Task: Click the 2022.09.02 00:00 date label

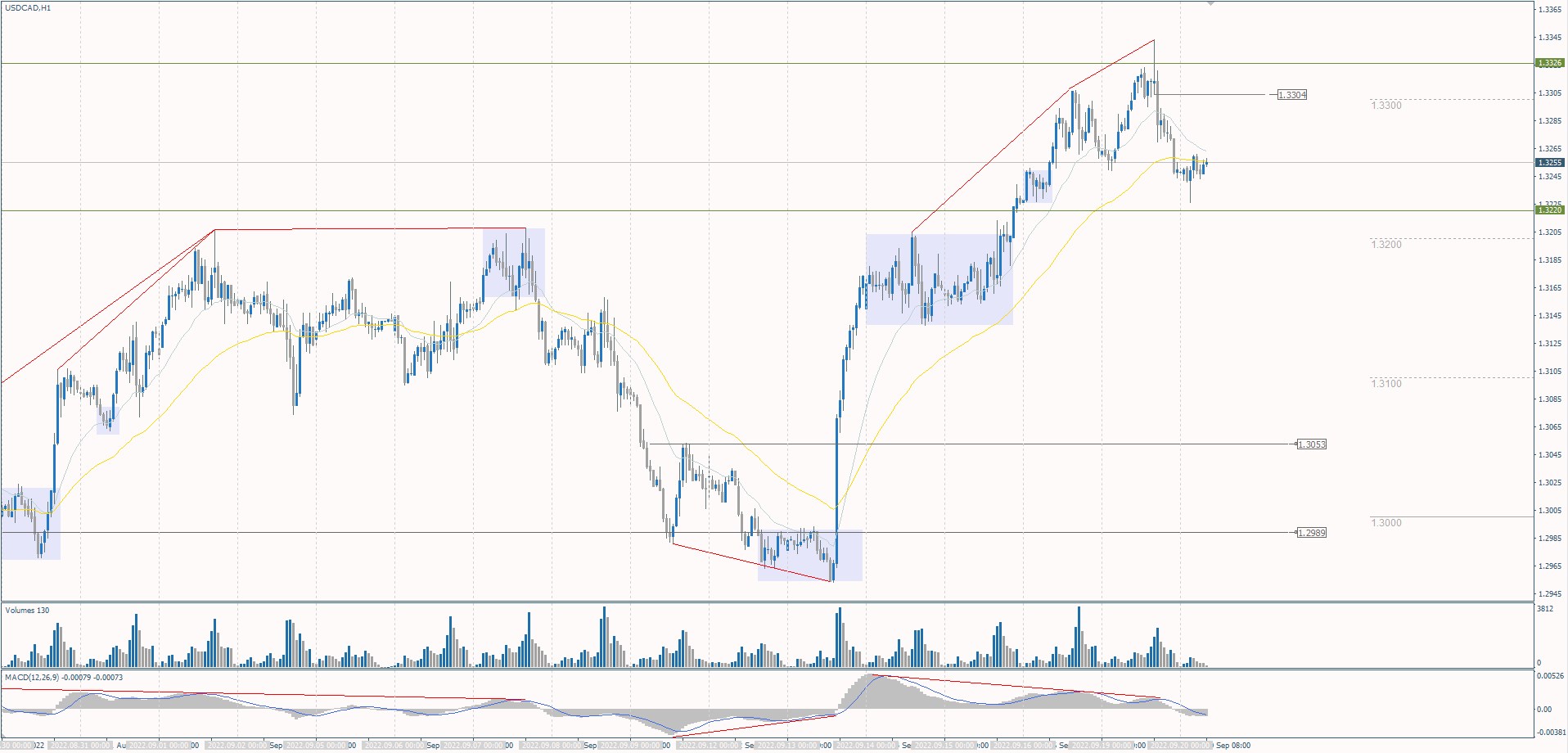Action: point(237,746)
